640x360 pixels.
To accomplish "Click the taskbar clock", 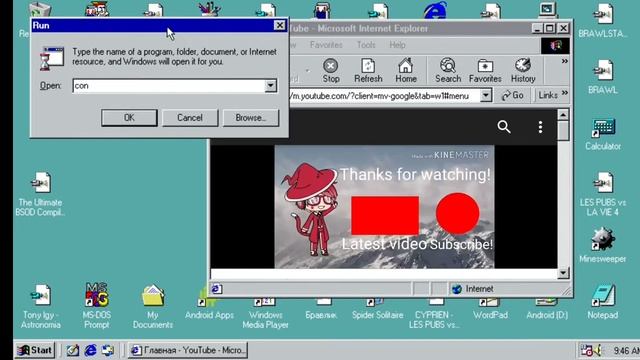I will [x=626, y=351].
